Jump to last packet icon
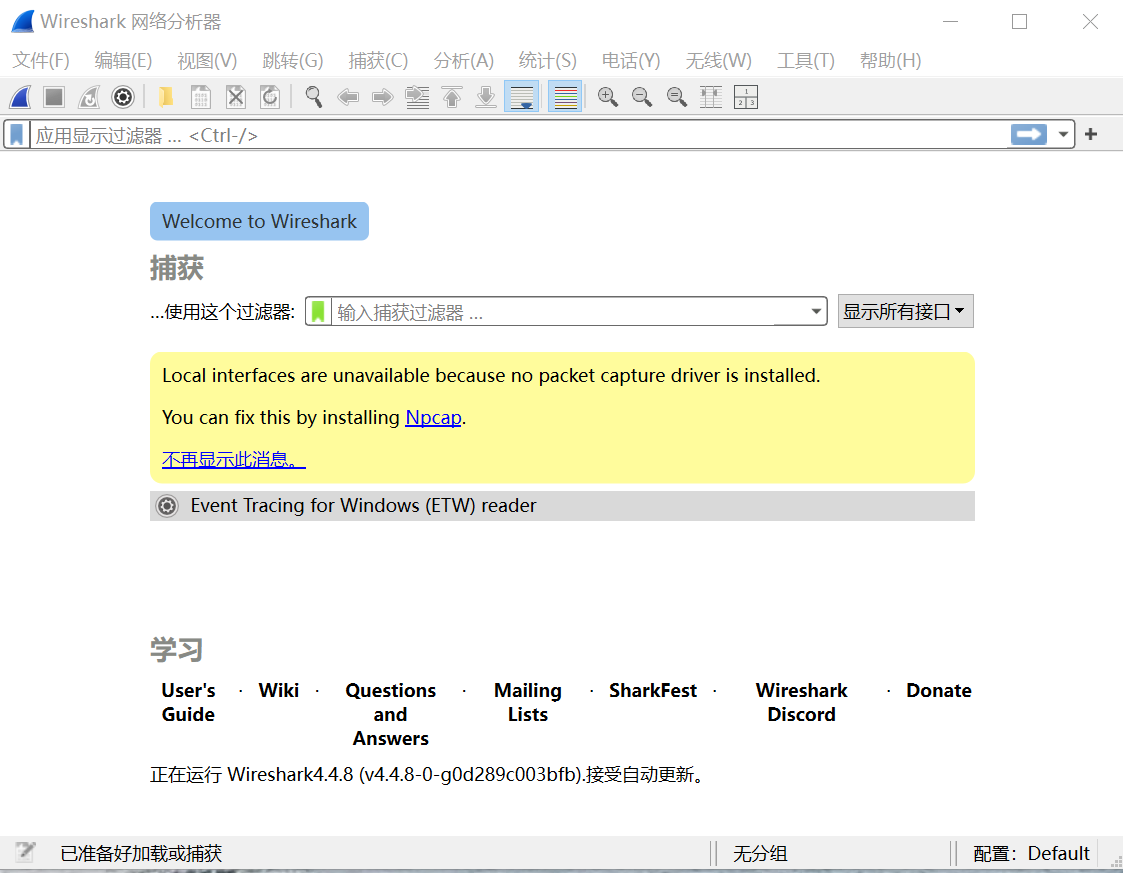 (x=486, y=97)
